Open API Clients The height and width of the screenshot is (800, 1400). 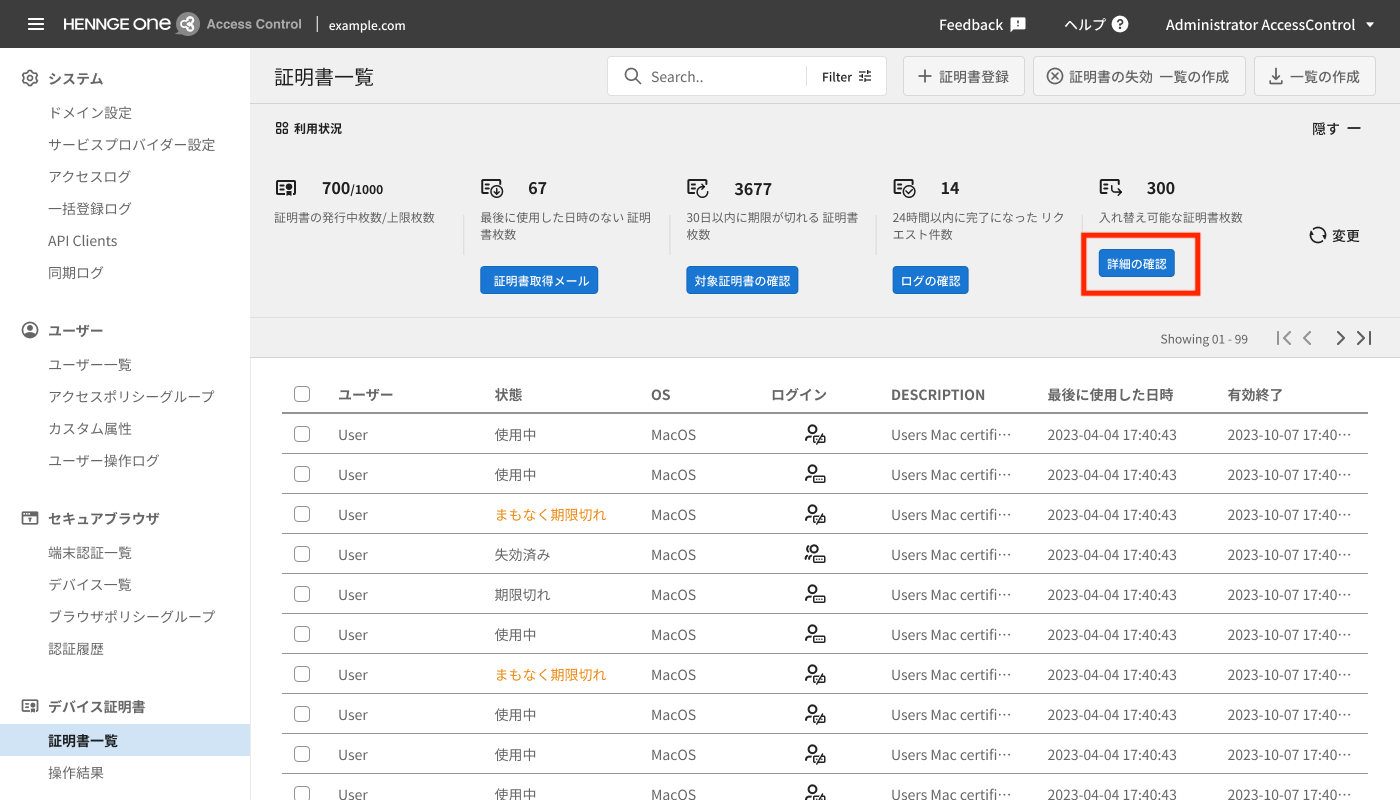coord(82,241)
